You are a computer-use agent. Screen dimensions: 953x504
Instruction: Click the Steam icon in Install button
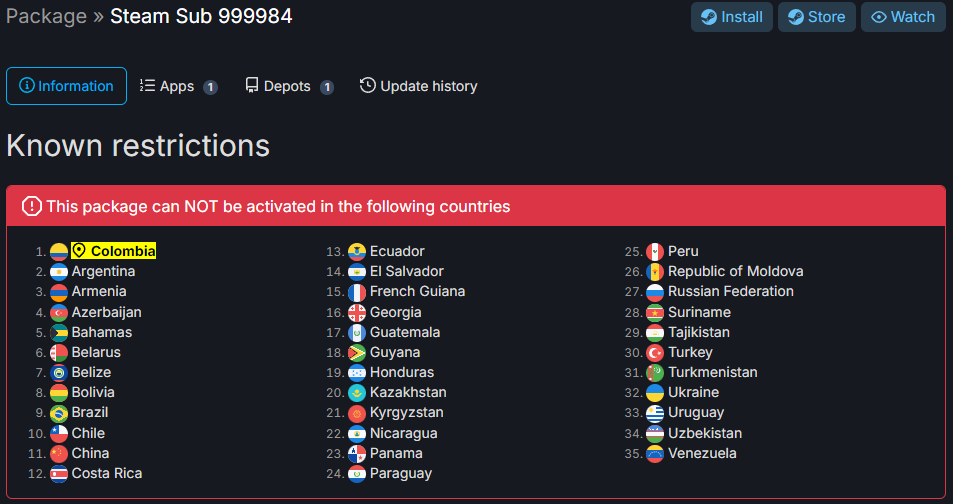tap(709, 17)
